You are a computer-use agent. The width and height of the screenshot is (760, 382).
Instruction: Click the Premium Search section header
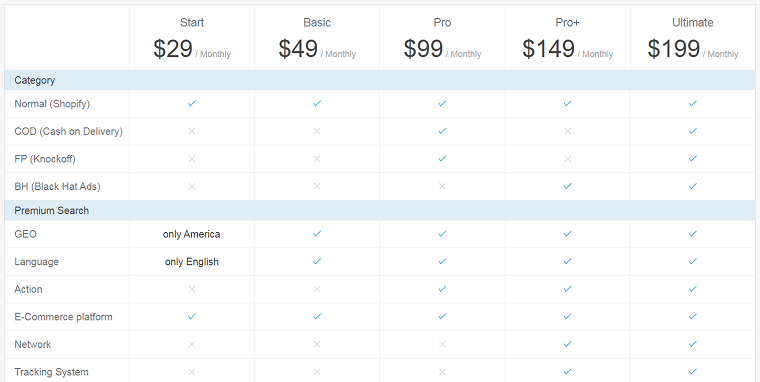[x=380, y=210]
